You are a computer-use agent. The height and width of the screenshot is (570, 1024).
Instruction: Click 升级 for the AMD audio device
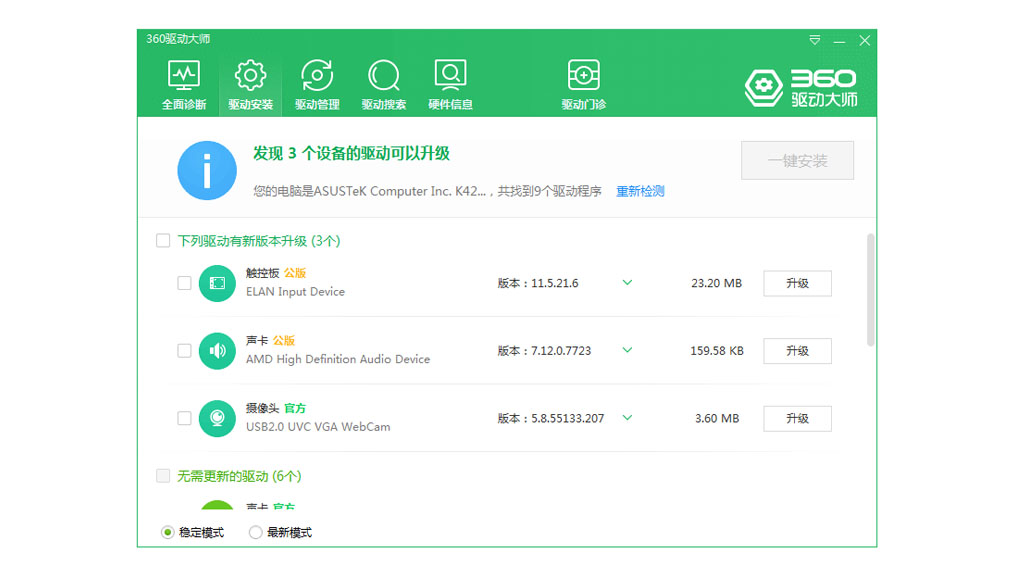pyautogui.click(x=797, y=351)
